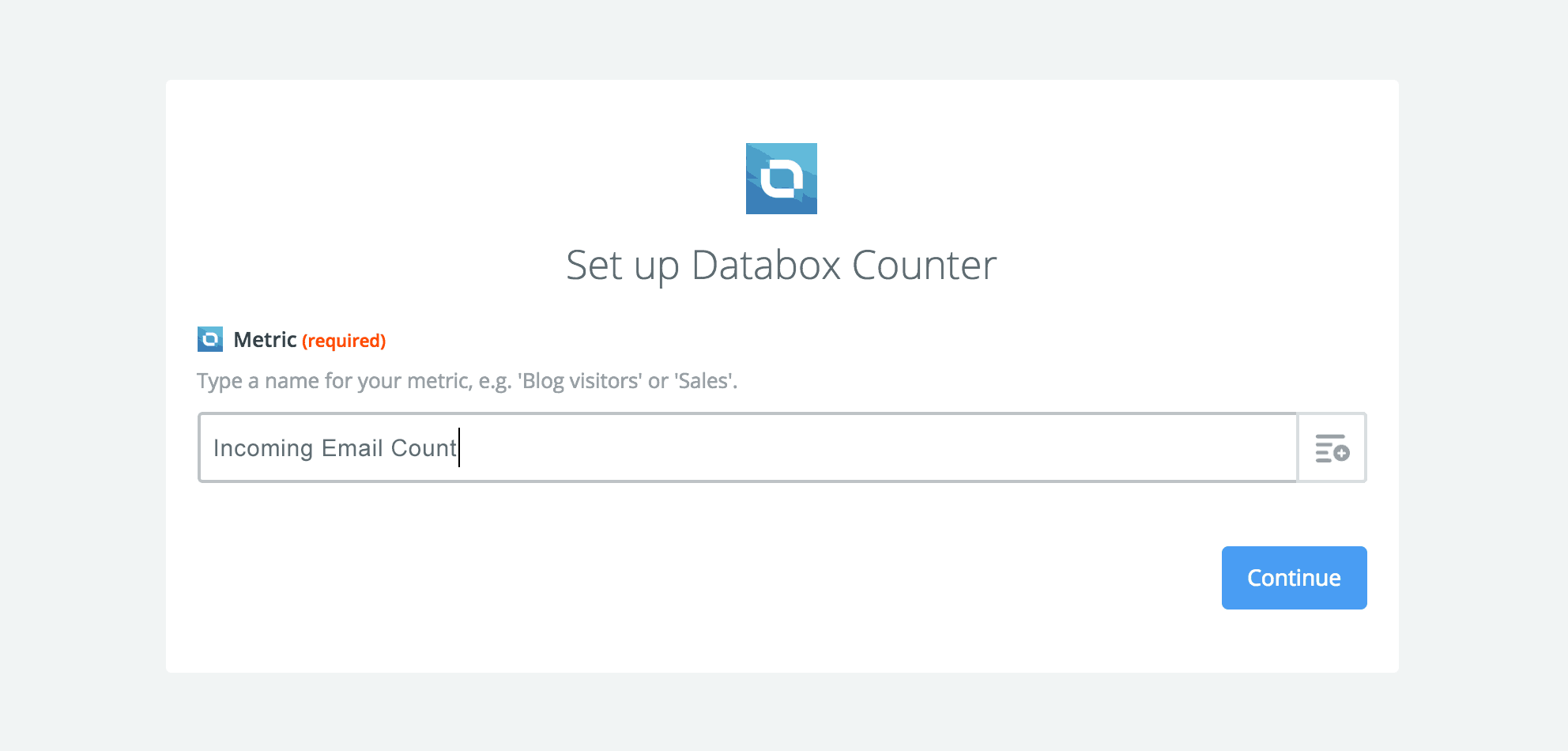1568x751 pixels.
Task: Click the "e.g." abbreviation in the hint
Action: [x=495, y=381]
